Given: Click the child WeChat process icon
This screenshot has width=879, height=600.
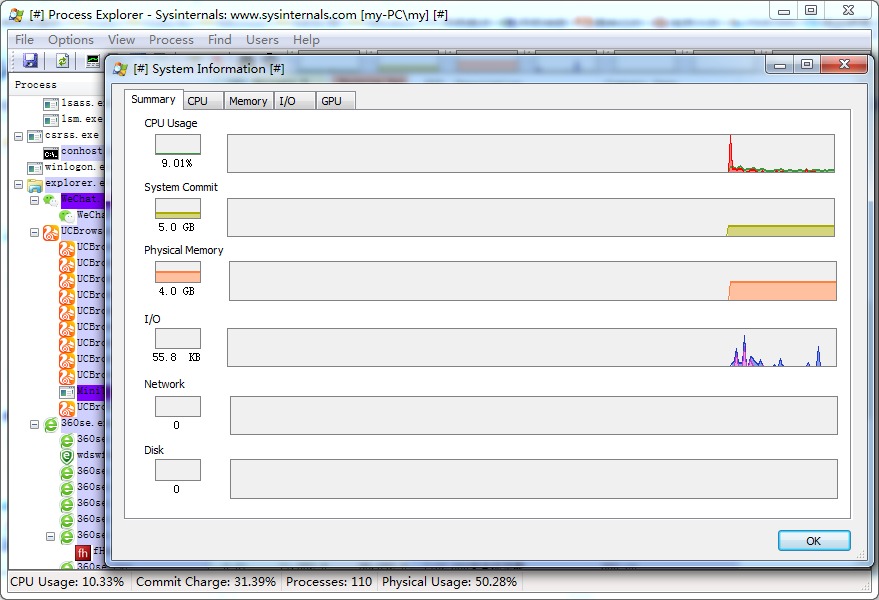Looking at the screenshot, I should 67,215.
